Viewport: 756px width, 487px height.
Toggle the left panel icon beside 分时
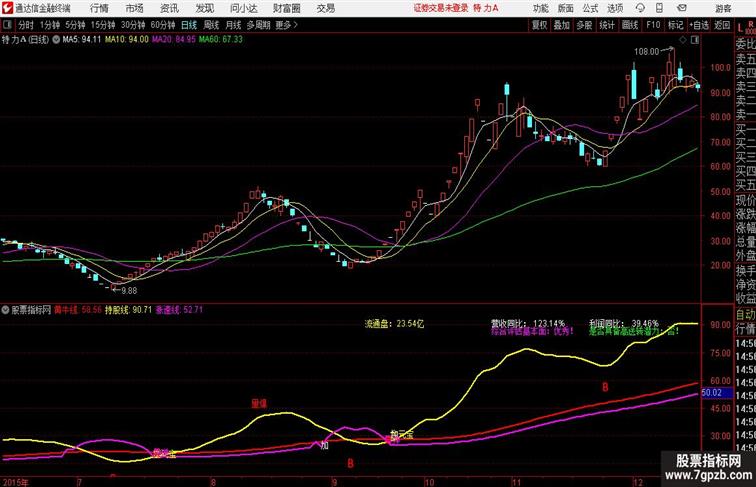pos(7,25)
